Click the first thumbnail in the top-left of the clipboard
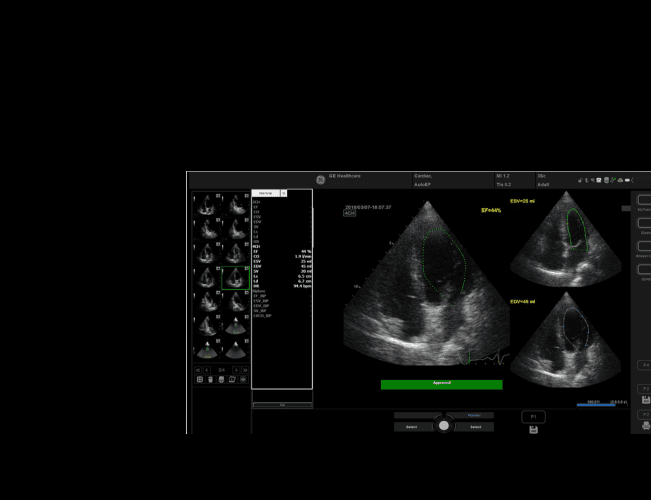The height and width of the screenshot is (500, 651). [x=206, y=205]
